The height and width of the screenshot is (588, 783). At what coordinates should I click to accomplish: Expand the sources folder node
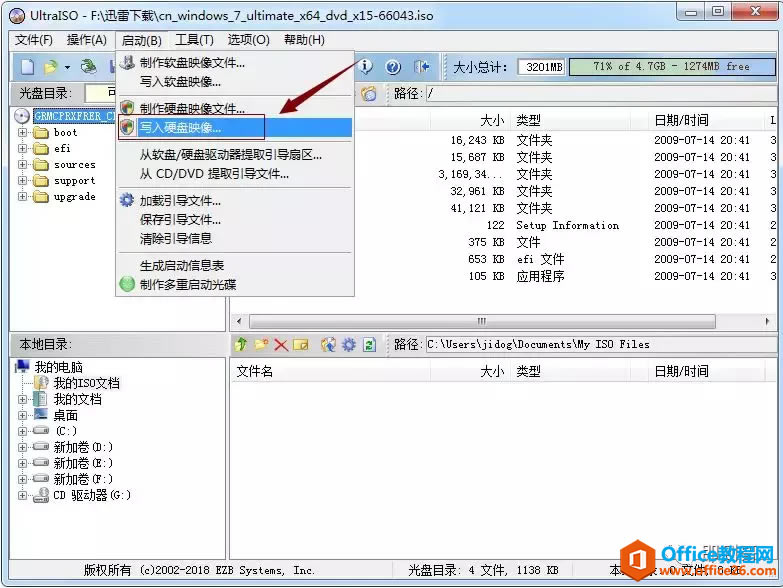point(22,164)
